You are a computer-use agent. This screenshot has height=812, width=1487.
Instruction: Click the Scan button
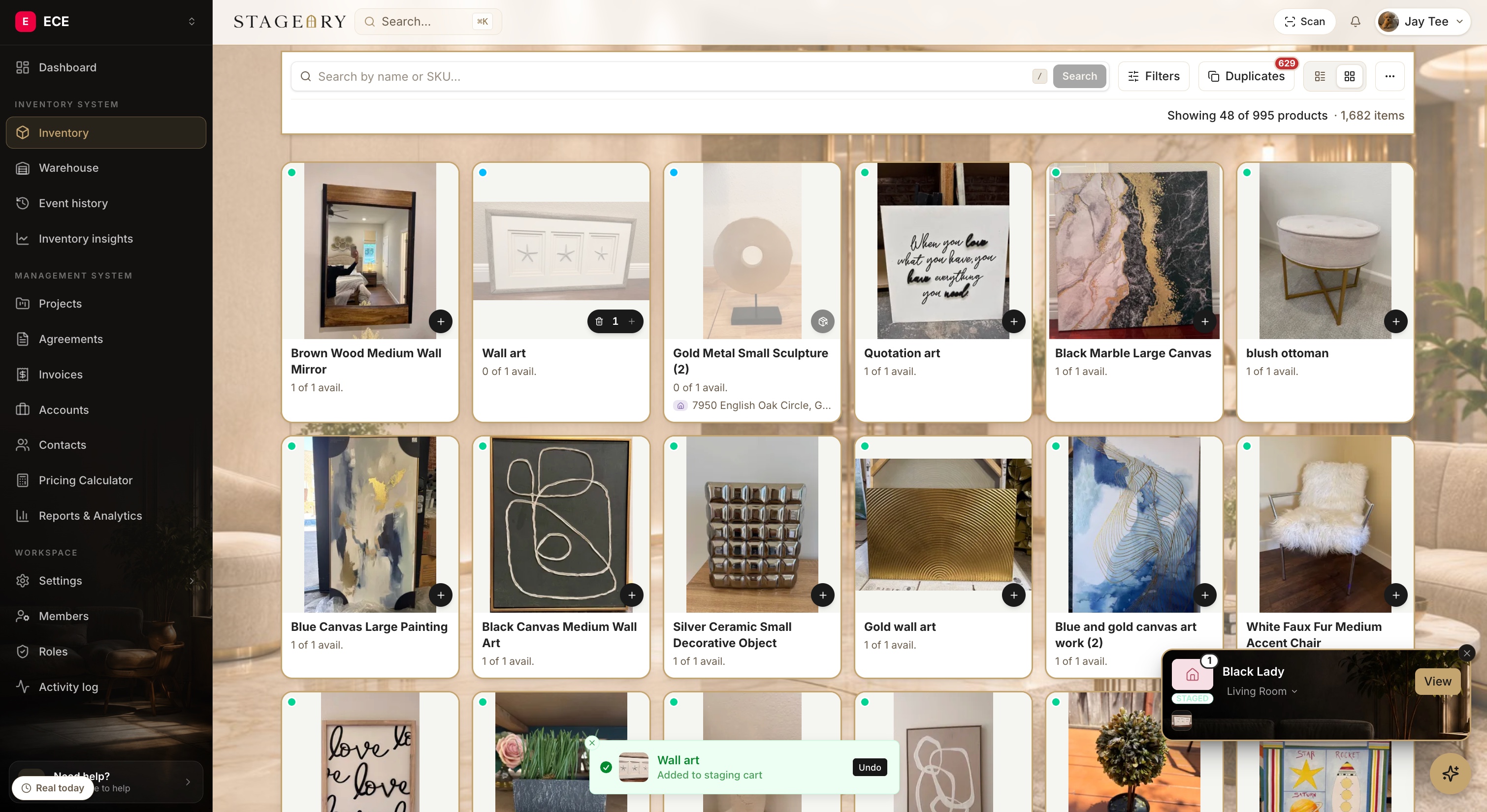click(x=1304, y=21)
